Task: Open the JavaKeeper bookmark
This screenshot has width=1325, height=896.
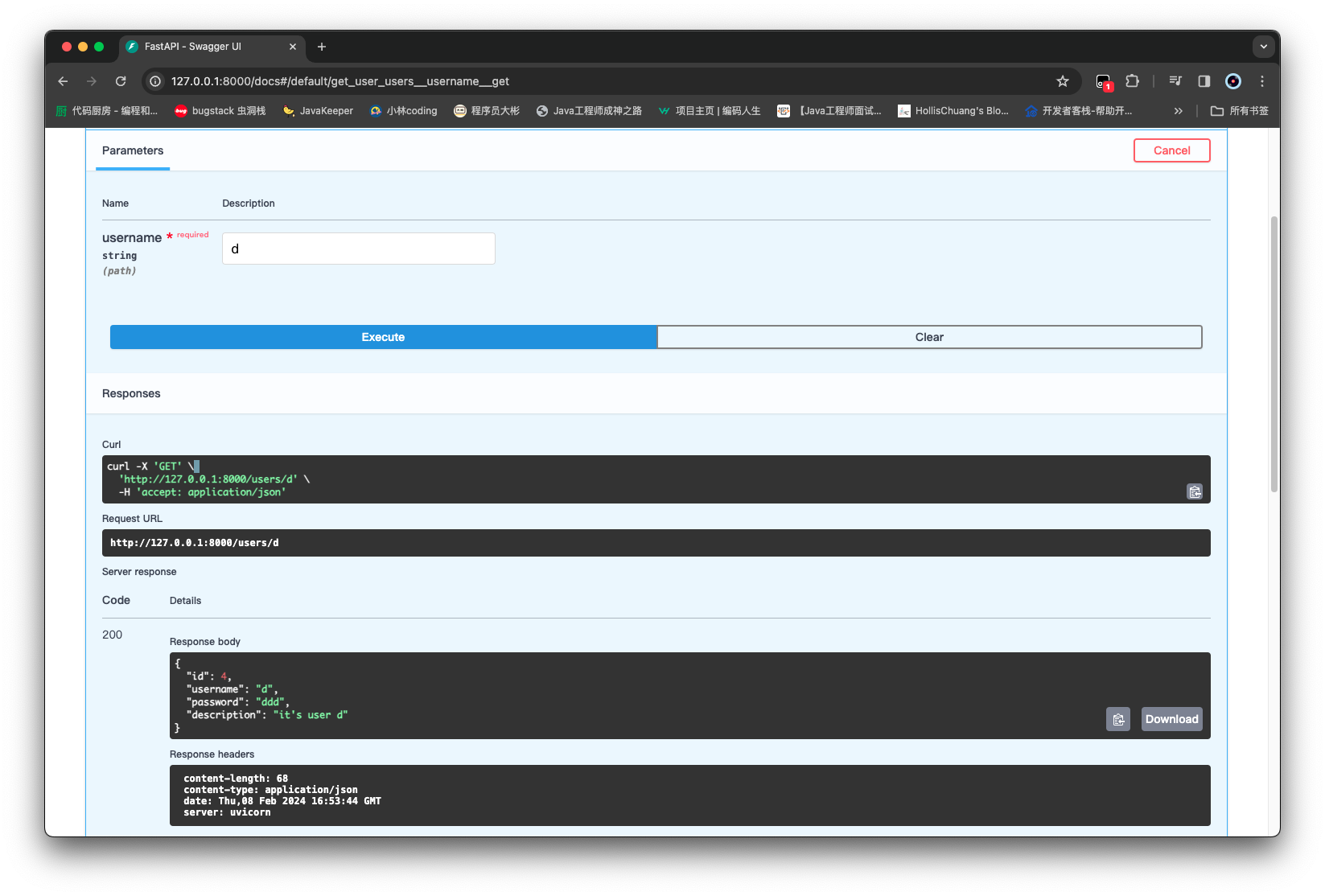Action: [318, 111]
